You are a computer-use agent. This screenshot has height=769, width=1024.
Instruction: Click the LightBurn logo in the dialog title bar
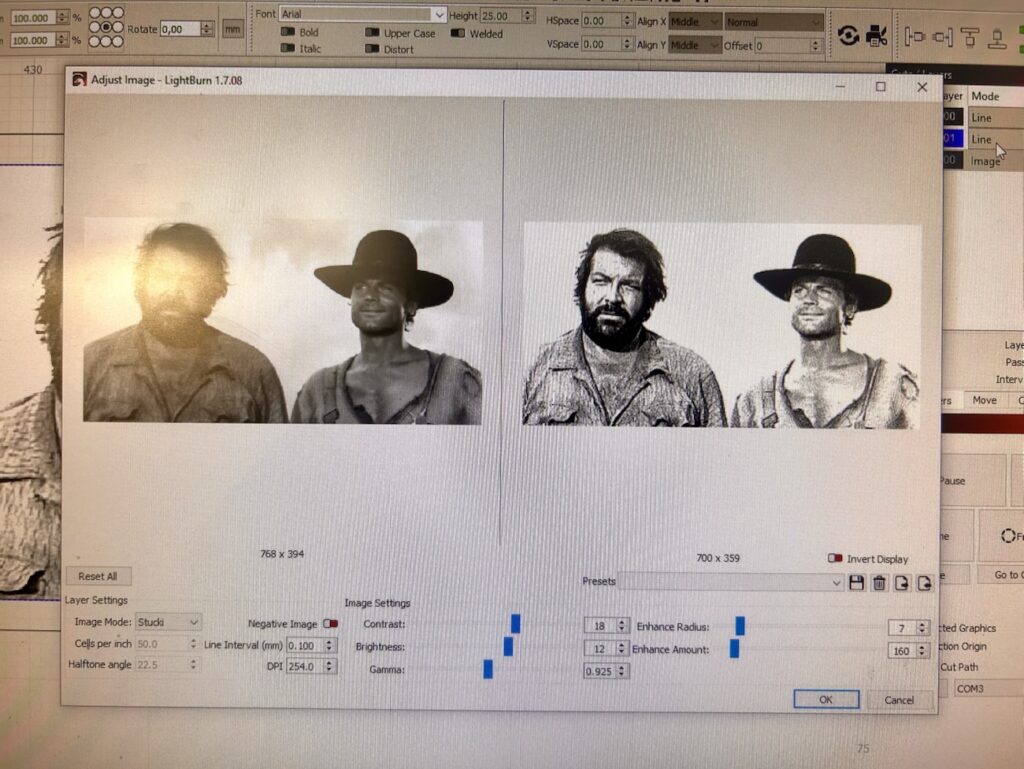[x=79, y=80]
